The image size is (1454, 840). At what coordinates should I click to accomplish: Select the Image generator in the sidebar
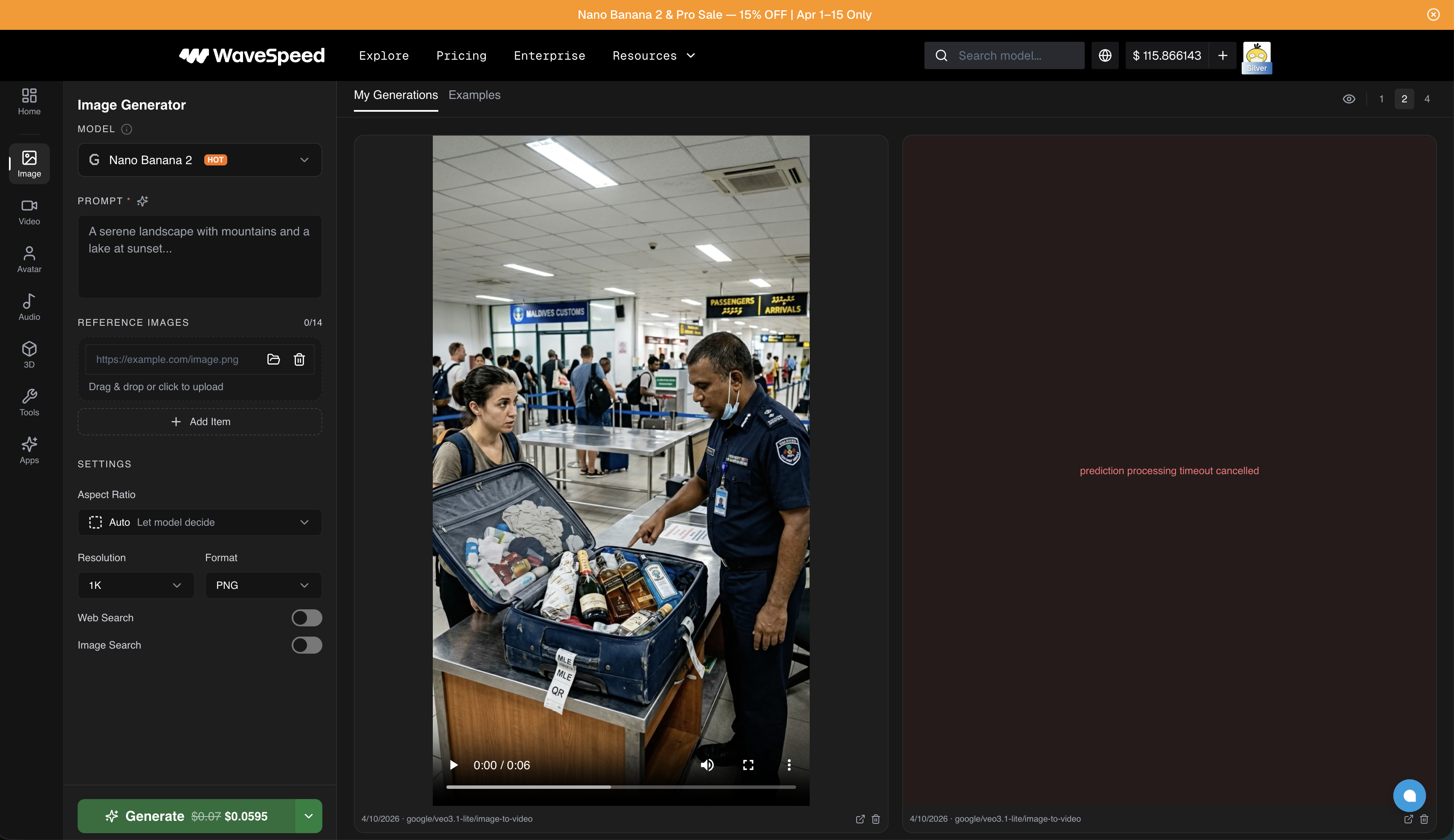coord(29,163)
